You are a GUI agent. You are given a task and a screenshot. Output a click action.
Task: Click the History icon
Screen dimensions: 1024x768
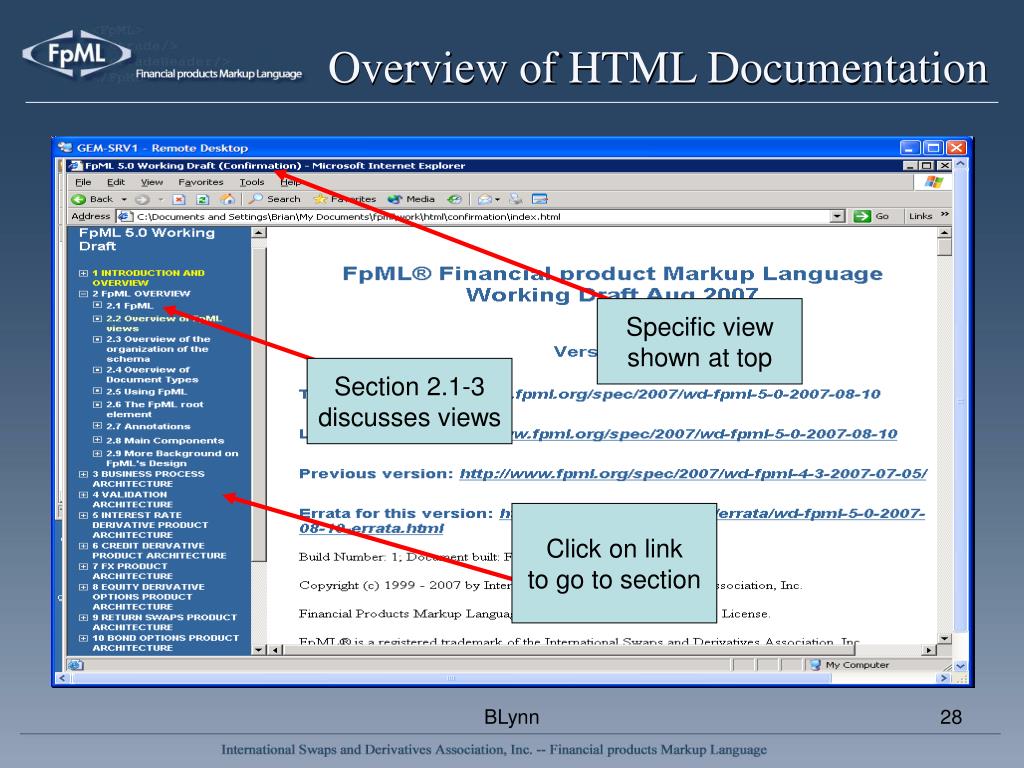click(455, 199)
